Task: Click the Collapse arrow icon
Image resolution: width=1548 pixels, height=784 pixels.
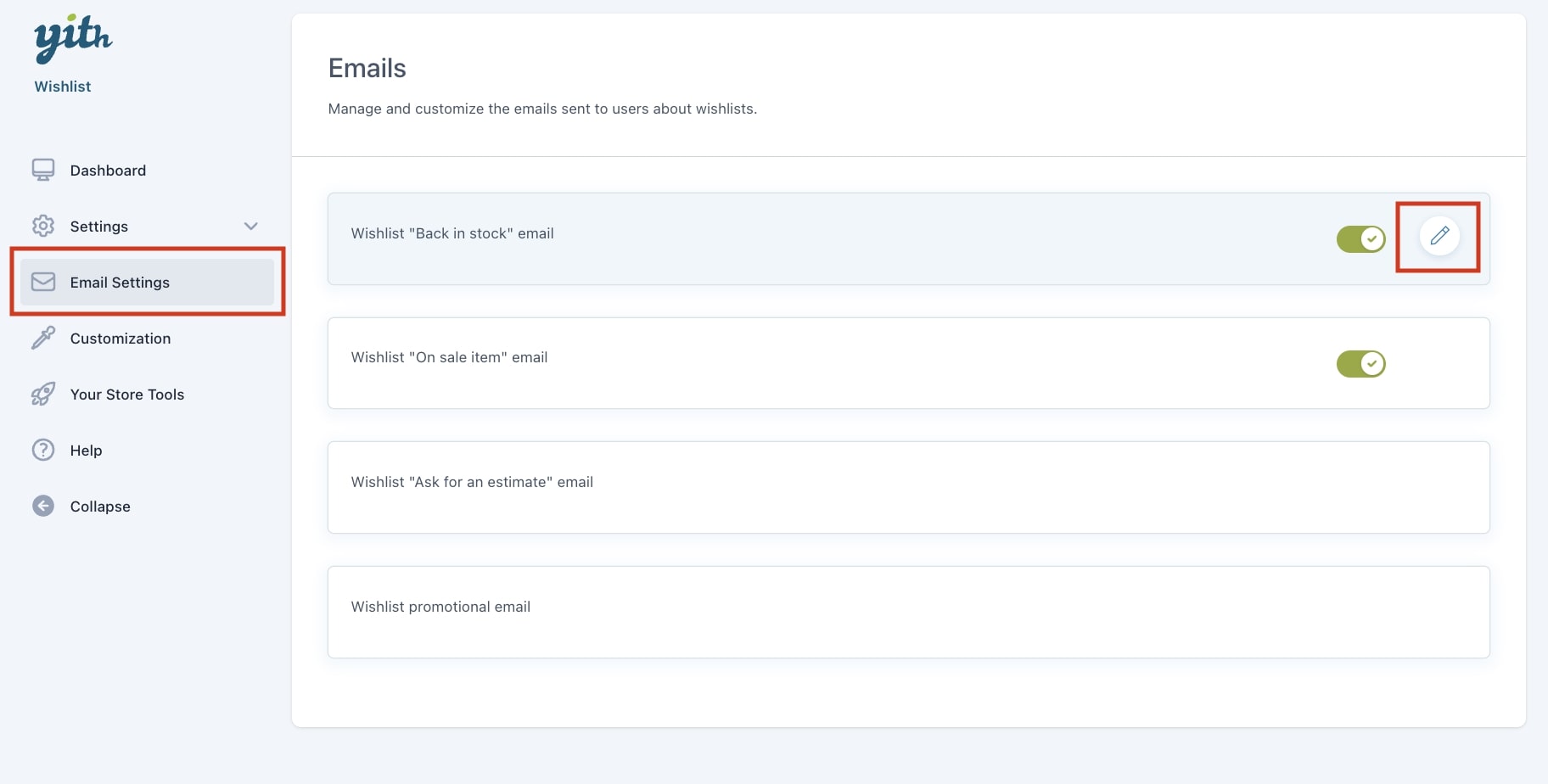Action: coord(43,506)
